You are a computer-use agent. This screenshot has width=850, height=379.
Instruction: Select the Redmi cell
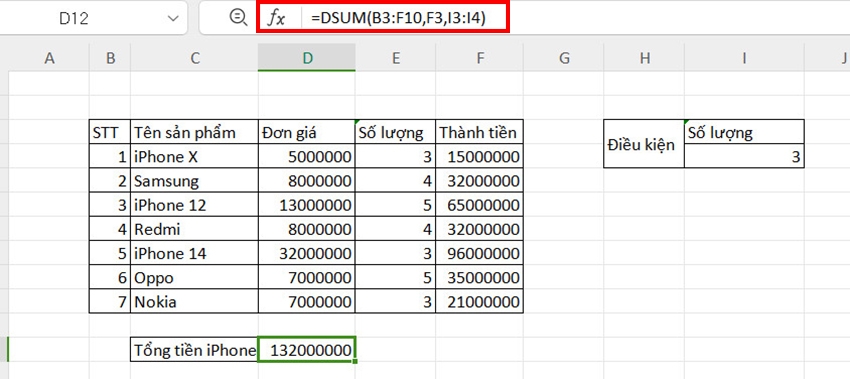point(195,229)
